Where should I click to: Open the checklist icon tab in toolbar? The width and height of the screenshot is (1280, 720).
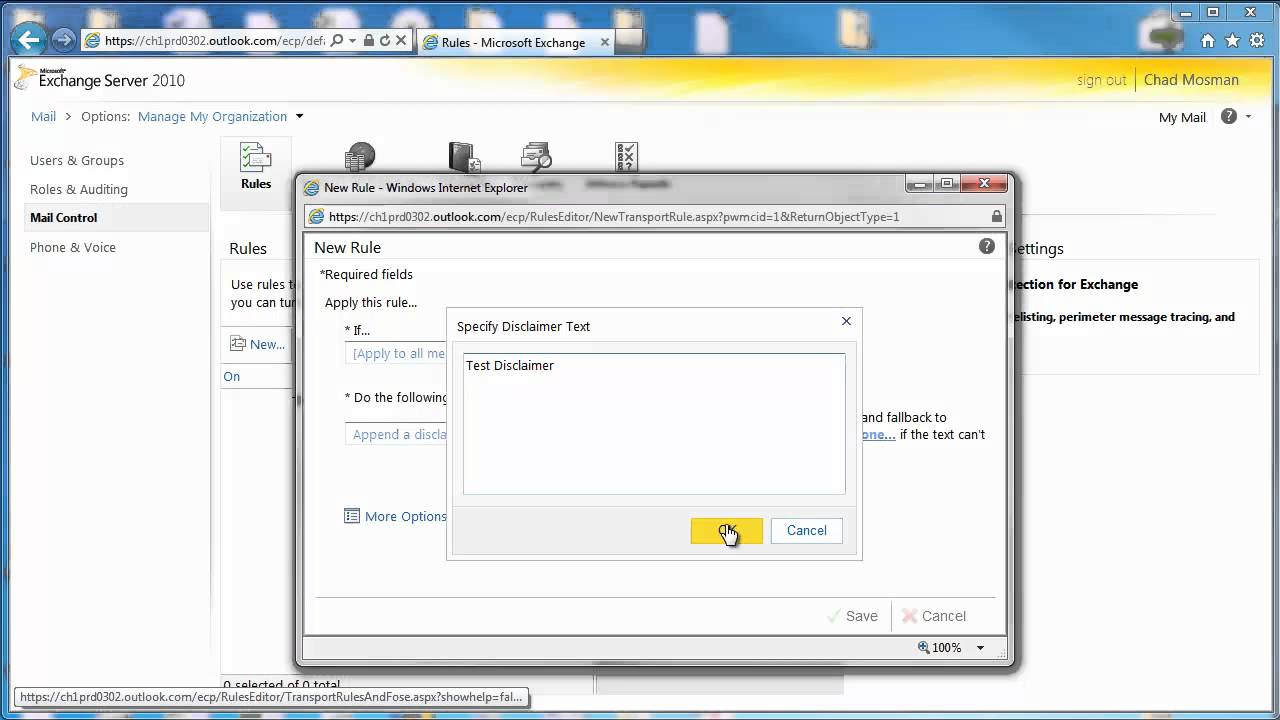pos(627,158)
